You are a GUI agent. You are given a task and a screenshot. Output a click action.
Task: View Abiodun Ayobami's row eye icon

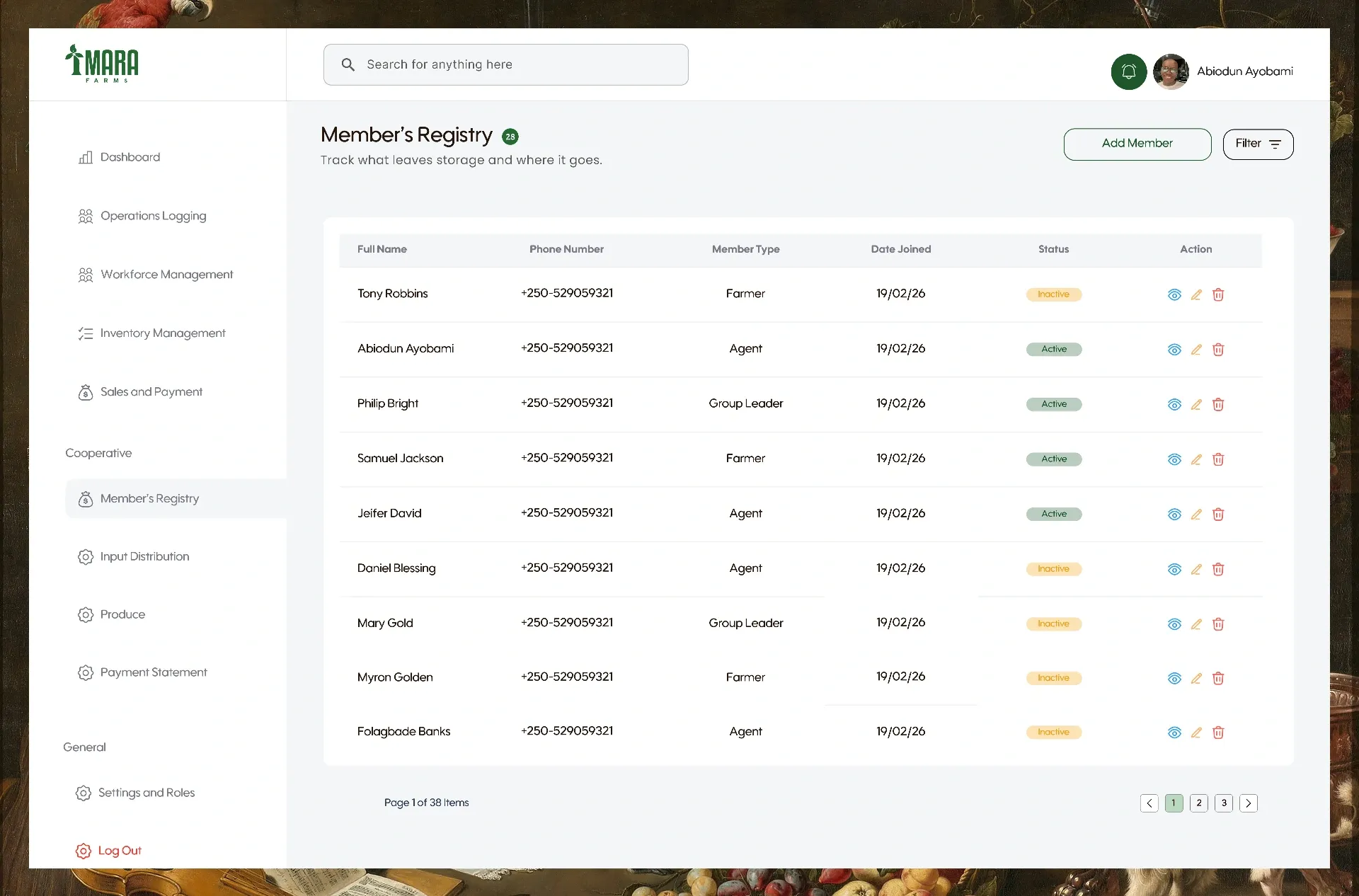click(x=1174, y=350)
